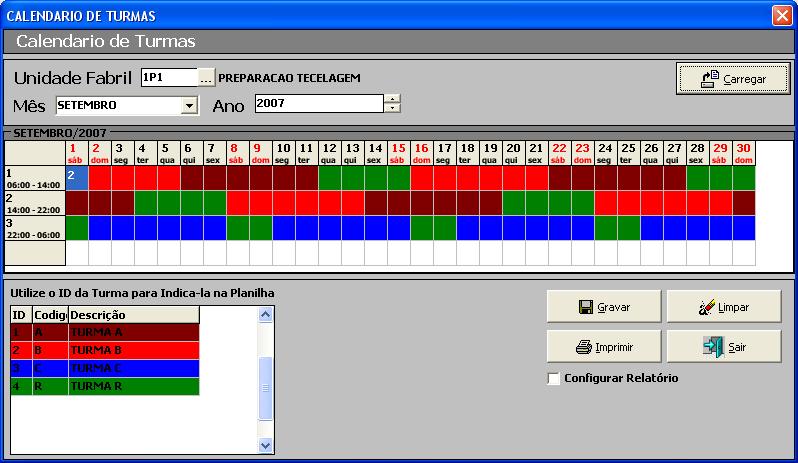Select the shift 1 cell for day 1

(x=77, y=178)
